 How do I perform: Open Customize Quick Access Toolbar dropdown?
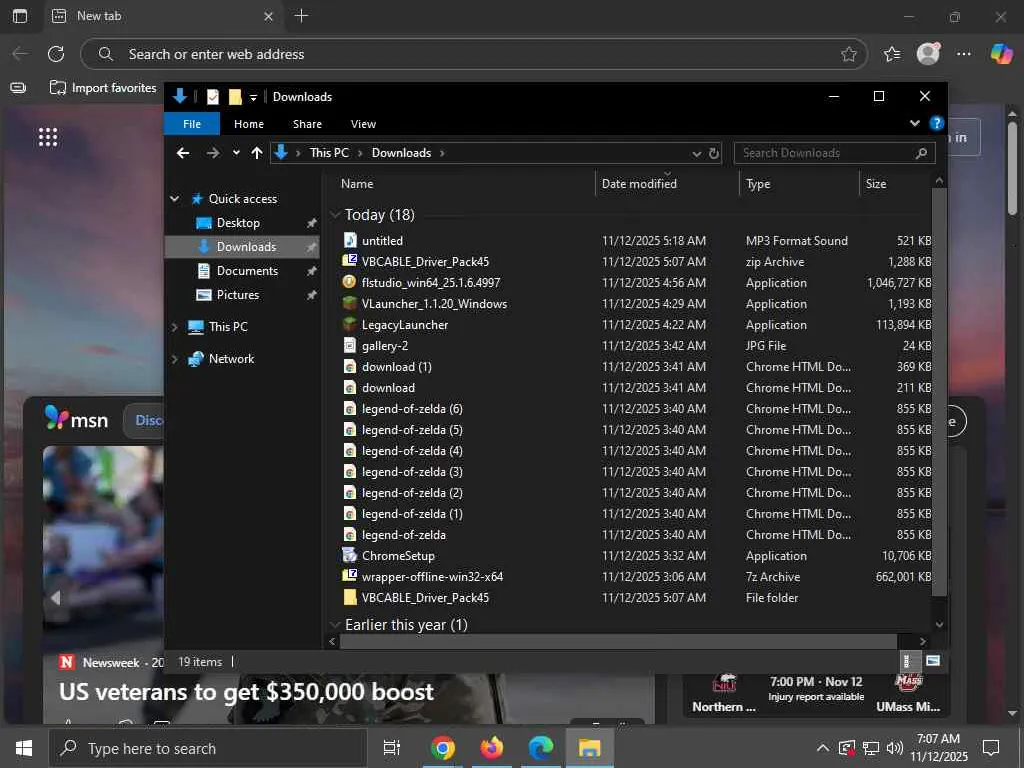253,97
